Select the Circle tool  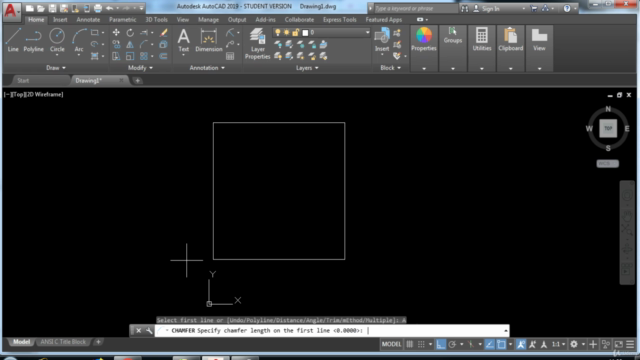coord(57,39)
